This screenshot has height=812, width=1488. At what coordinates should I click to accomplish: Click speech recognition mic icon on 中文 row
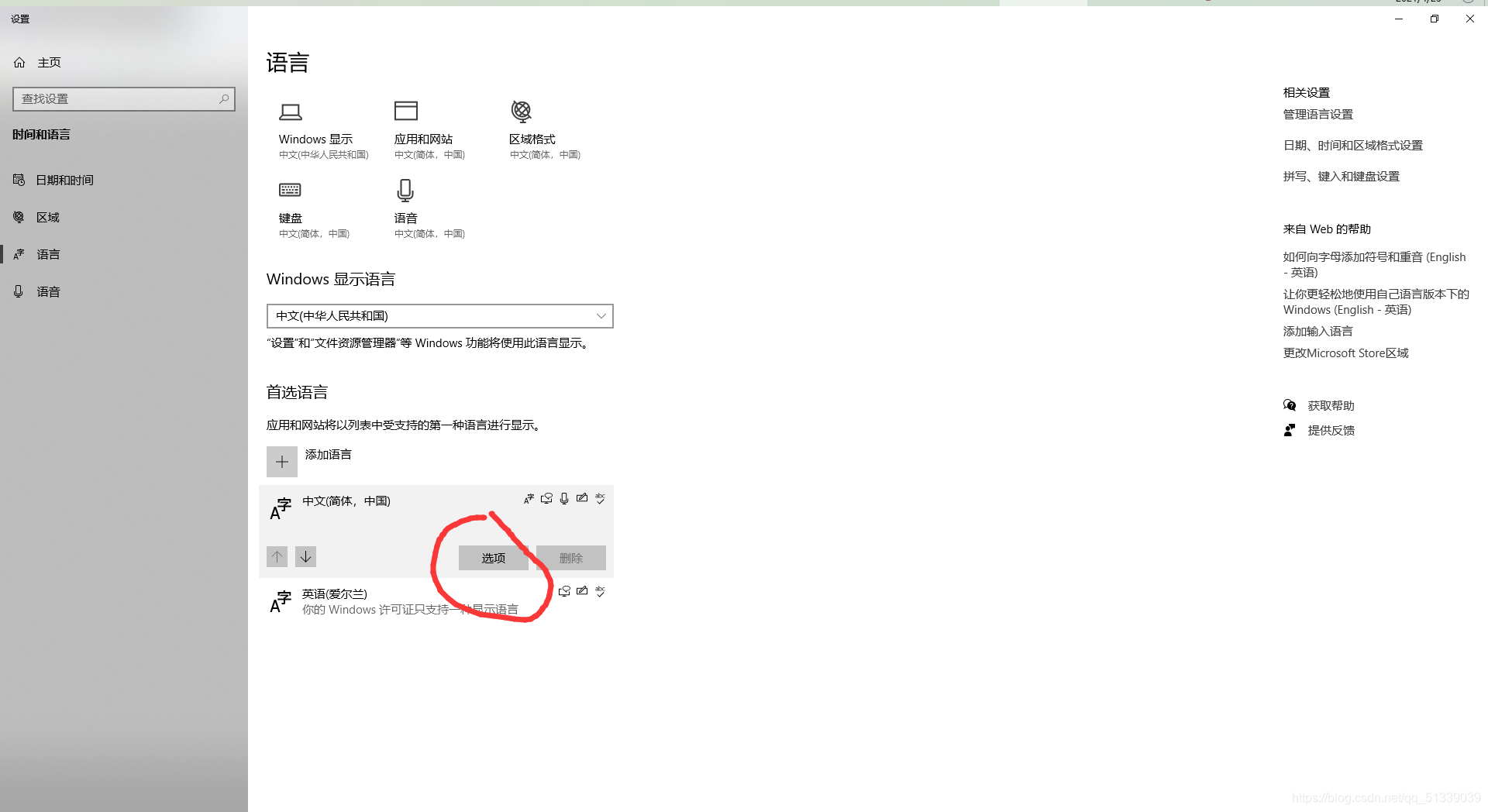[x=564, y=498]
